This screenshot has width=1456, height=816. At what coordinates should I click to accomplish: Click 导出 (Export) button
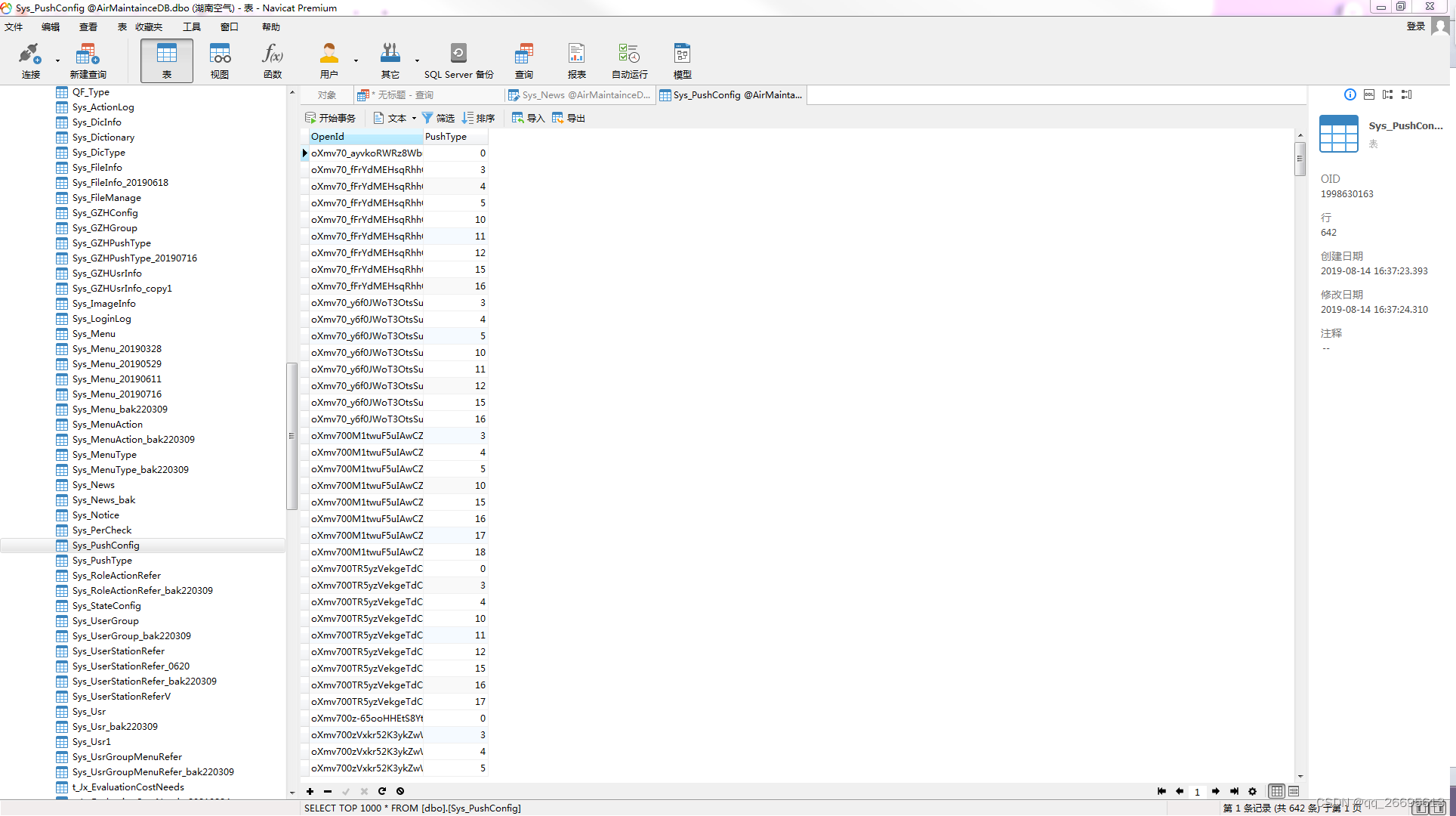tap(569, 118)
